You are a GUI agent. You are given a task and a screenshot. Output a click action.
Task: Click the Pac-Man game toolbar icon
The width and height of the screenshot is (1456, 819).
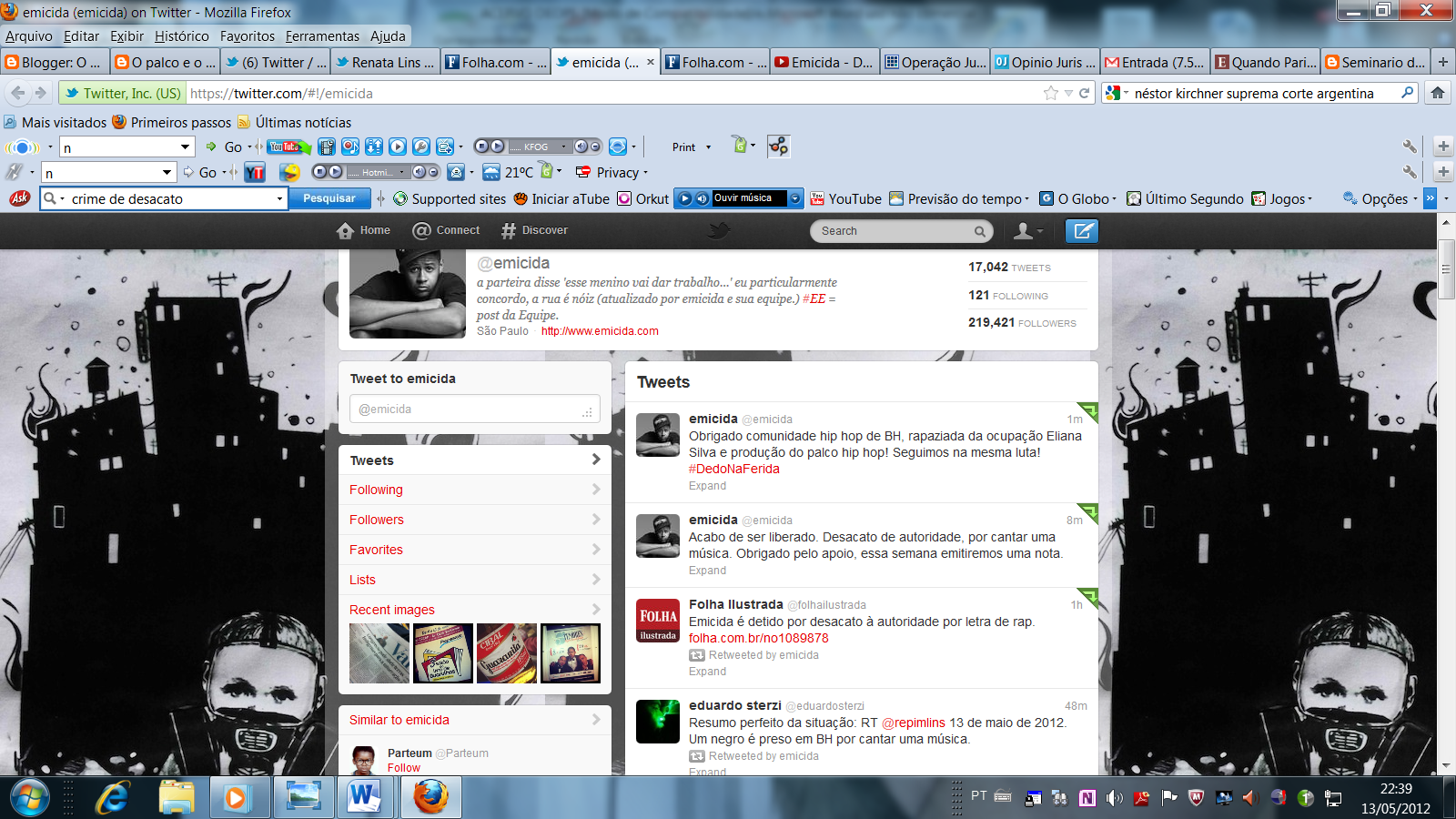pyautogui.click(x=289, y=172)
